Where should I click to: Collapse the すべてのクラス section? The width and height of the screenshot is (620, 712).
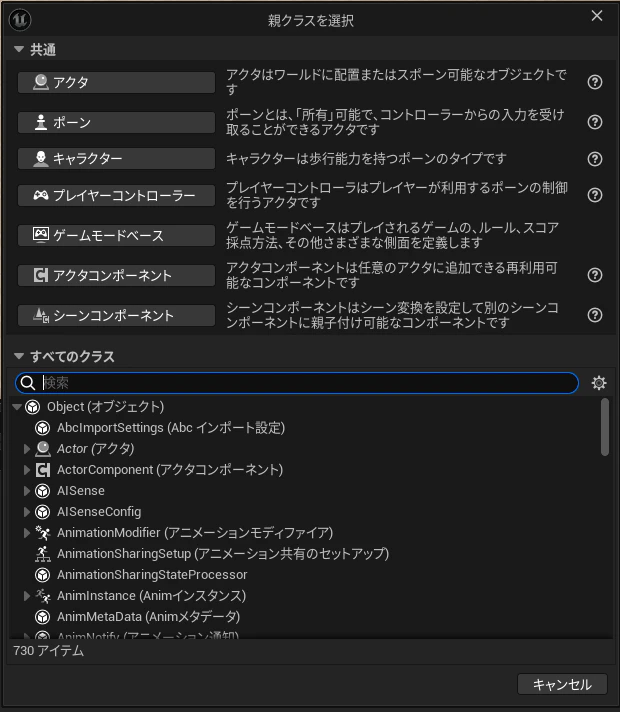point(19,356)
